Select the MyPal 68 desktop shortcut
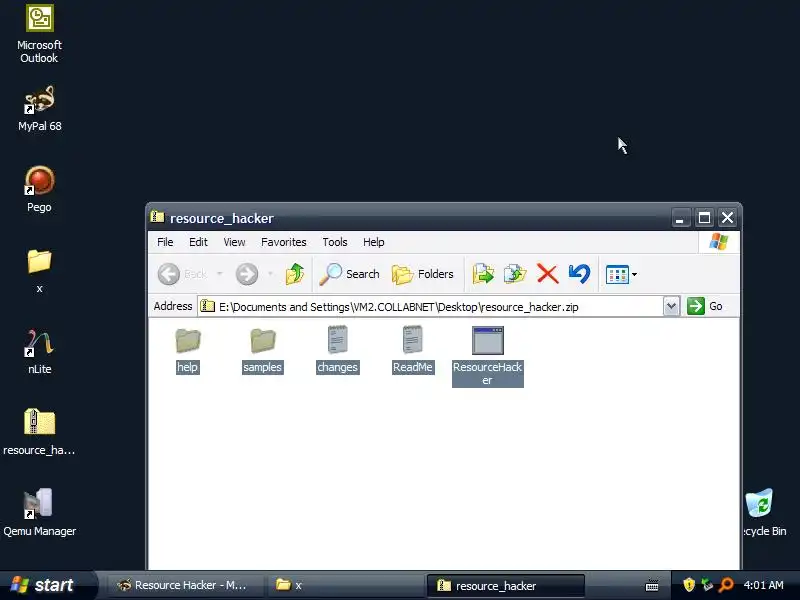 pos(40,109)
